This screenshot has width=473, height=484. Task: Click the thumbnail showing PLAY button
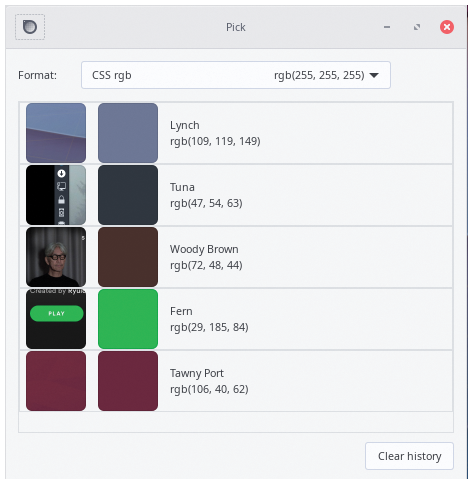coord(56,319)
